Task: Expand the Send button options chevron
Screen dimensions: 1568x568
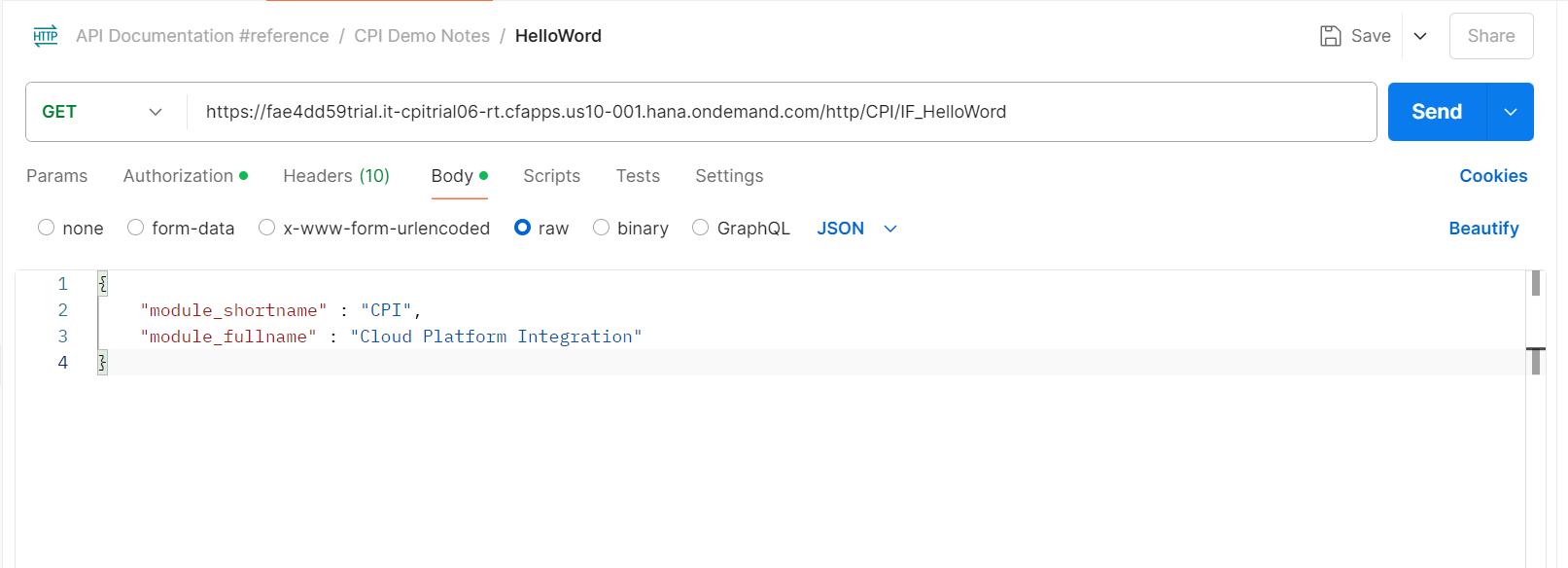Action: [1510, 112]
